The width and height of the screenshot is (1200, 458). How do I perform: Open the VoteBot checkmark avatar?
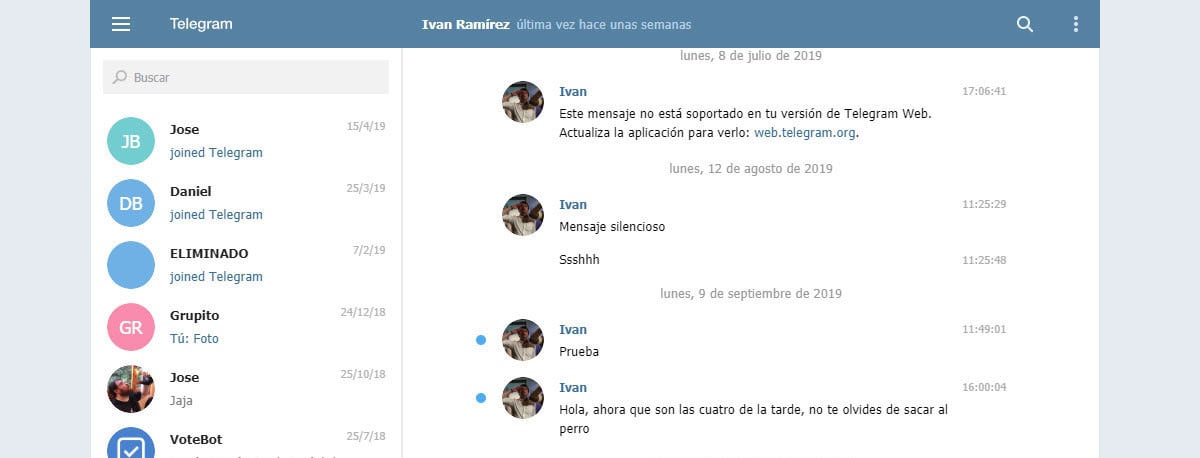[131, 445]
